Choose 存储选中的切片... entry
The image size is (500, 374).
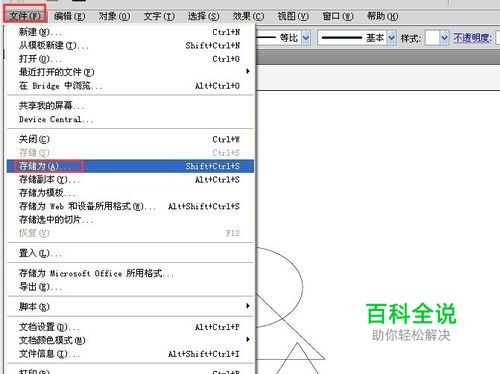click(x=130, y=220)
